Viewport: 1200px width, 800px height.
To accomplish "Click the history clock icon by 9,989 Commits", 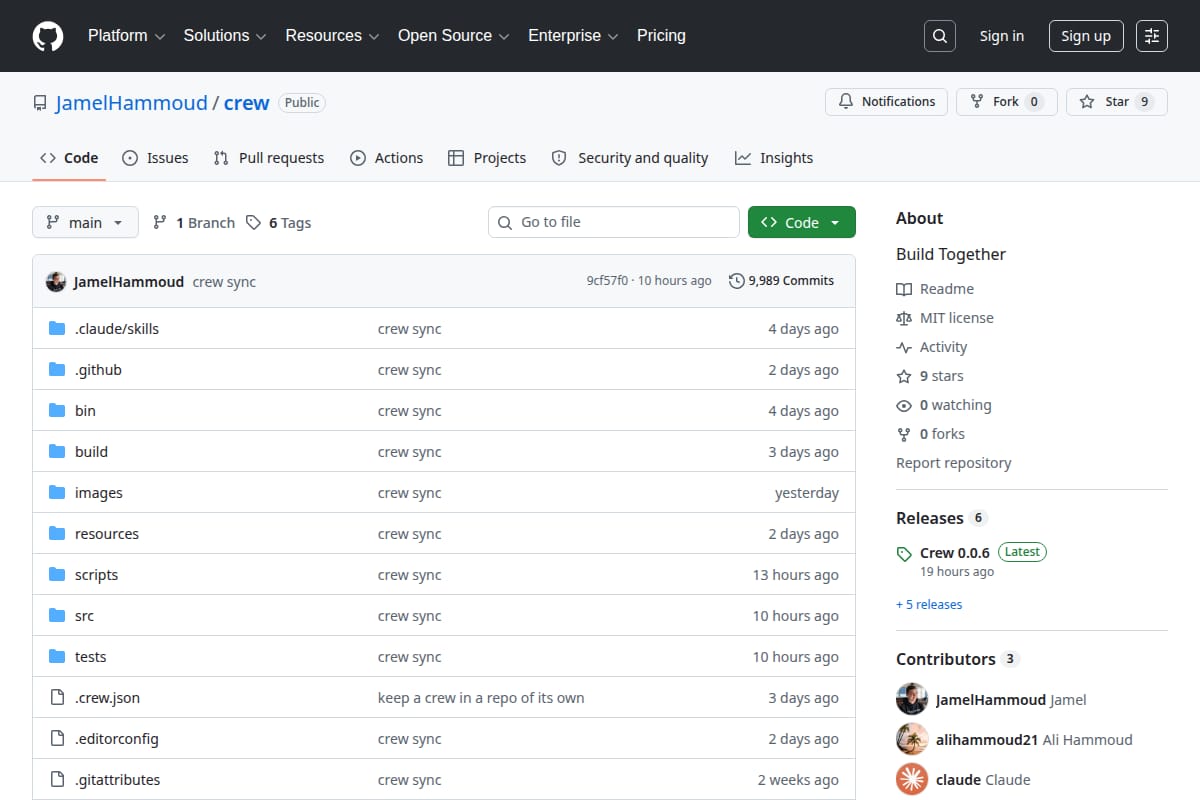I will (x=737, y=281).
